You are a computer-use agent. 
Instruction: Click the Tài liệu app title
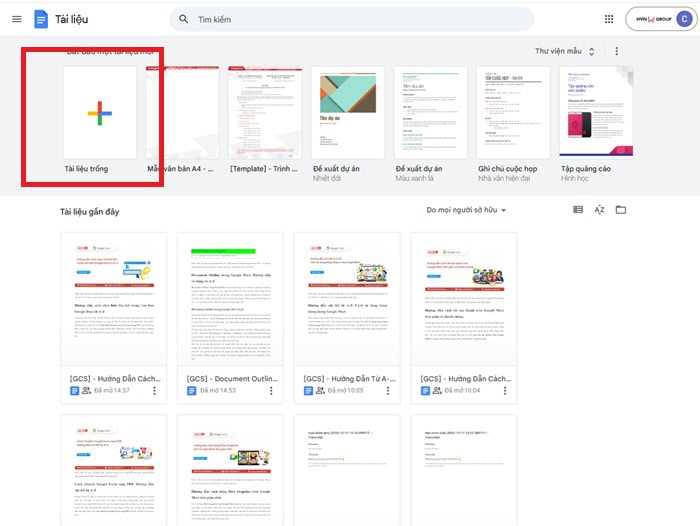tap(71, 19)
